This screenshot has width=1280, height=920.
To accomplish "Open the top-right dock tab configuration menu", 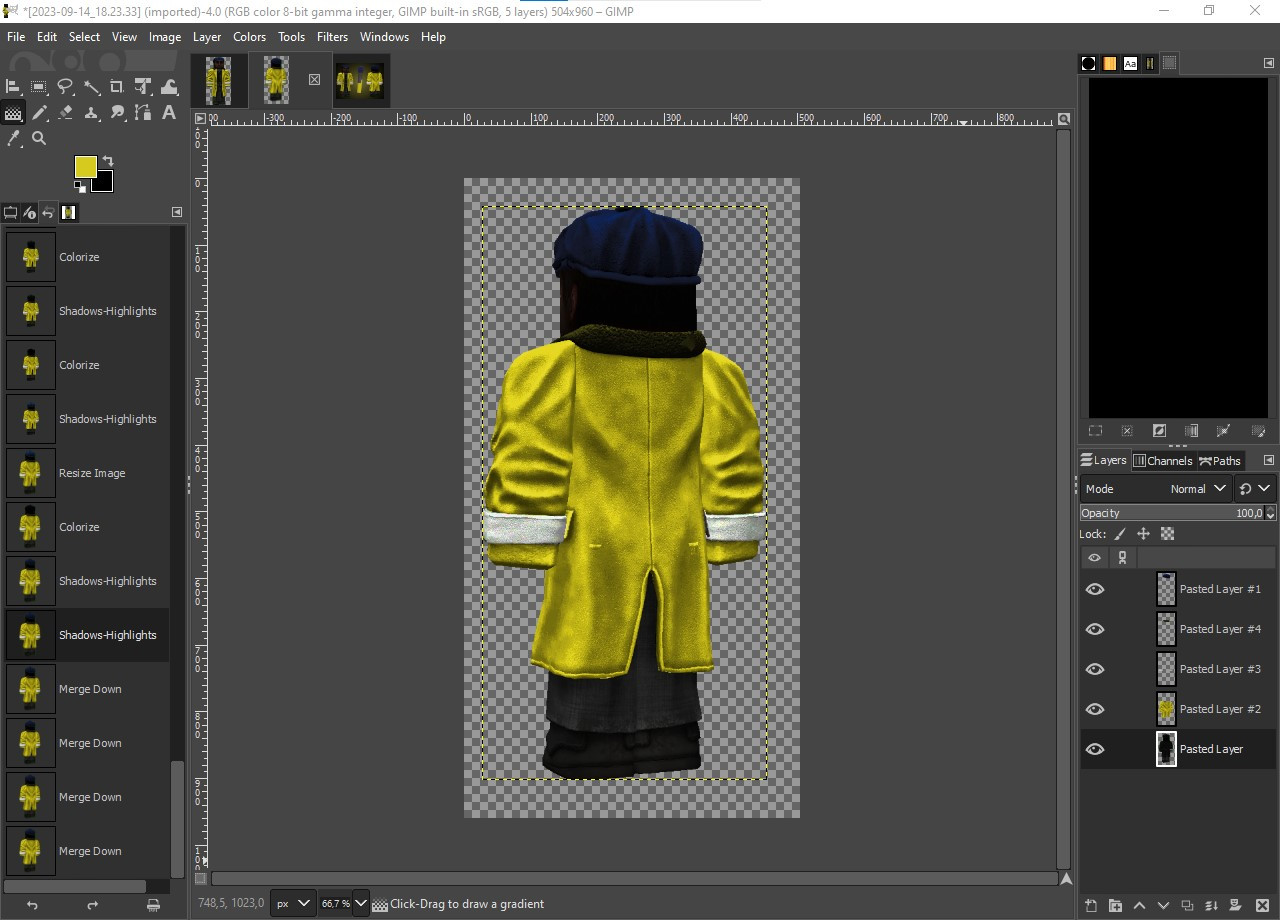I will point(1269,63).
